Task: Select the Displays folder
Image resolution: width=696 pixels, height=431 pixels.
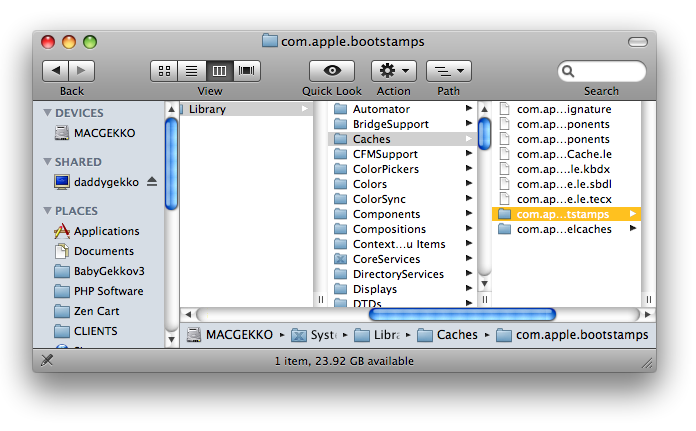Action: pos(403,289)
